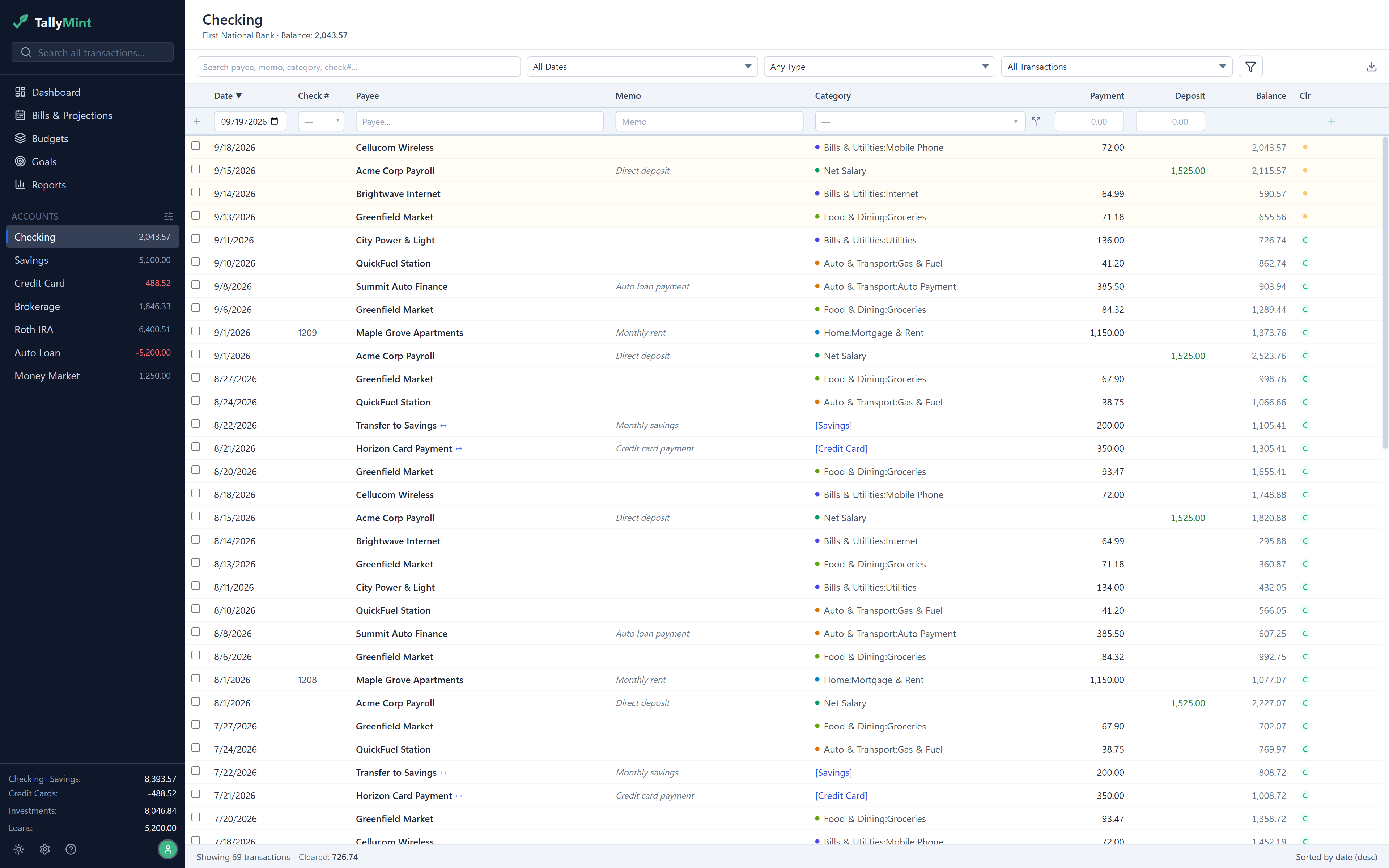Click the add transaction plus at row end

tap(1331, 121)
